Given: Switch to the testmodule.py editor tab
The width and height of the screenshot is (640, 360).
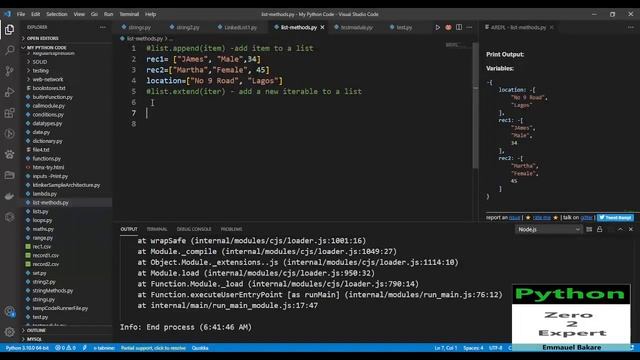Looking at the screenshot, I should (356, 27).
